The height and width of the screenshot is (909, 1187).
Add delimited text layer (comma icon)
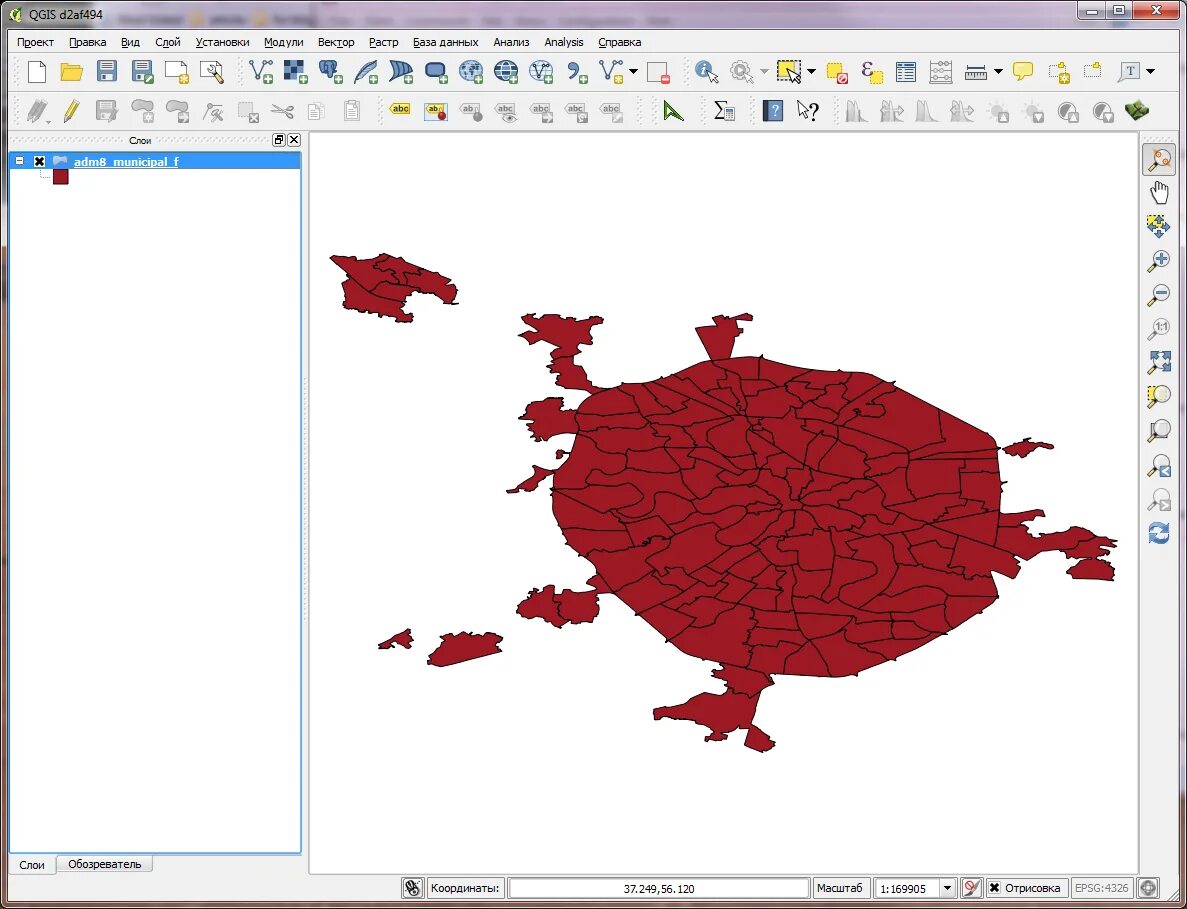pos(577,72)
